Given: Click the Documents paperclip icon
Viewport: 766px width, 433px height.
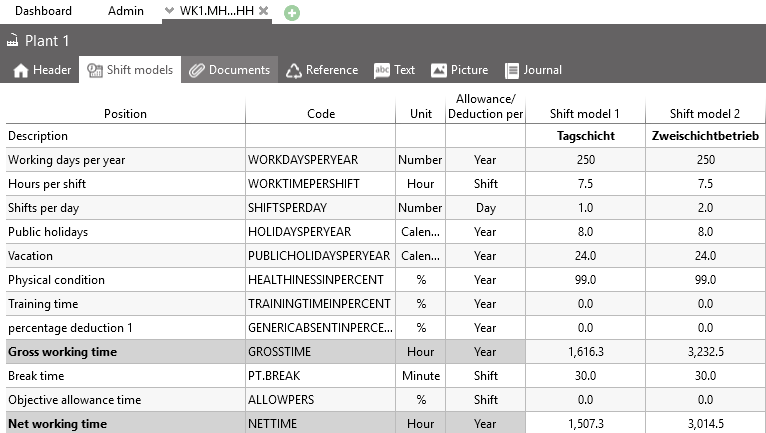Looking at the screenshot, I should point(197,70).
